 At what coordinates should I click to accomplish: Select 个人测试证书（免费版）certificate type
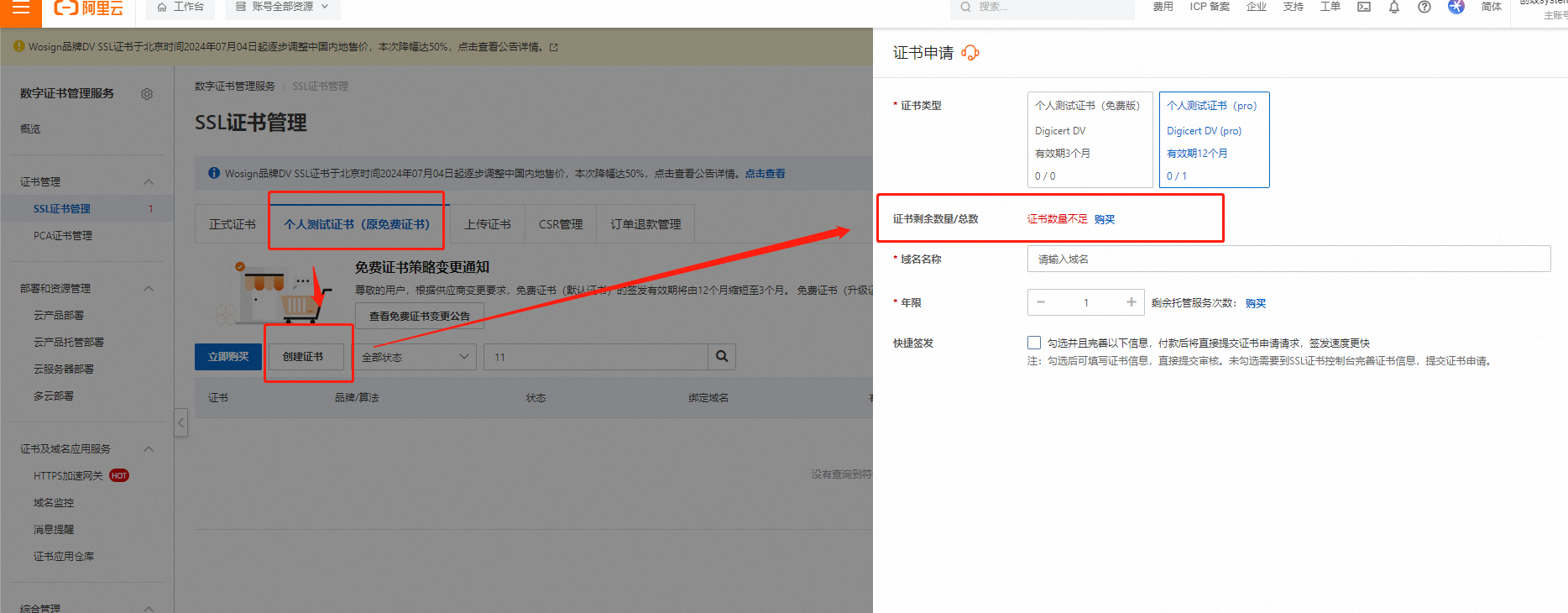click(x=1090, y=139)
